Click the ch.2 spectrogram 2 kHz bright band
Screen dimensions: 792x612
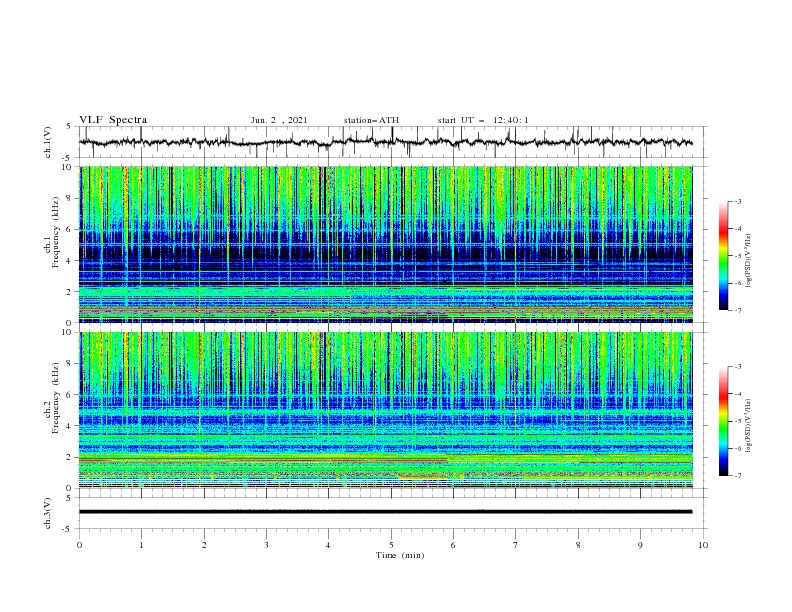click(385, 457)
